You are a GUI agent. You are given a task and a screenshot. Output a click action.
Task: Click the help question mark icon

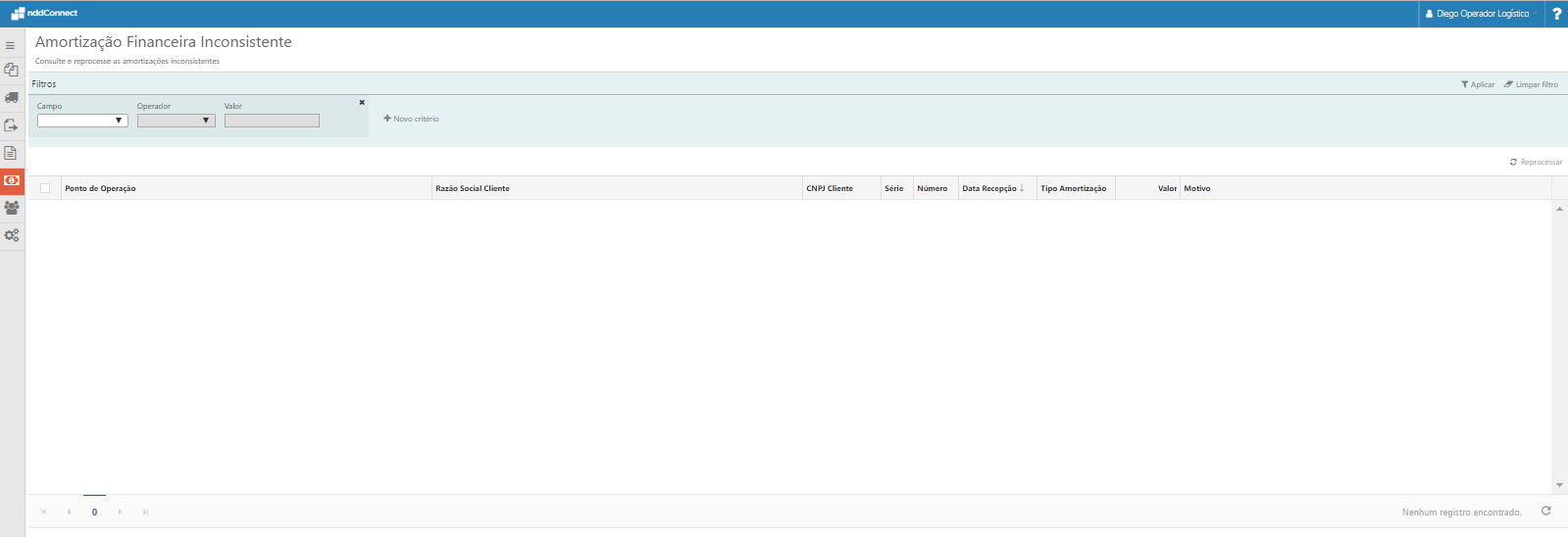point(1556,14)
